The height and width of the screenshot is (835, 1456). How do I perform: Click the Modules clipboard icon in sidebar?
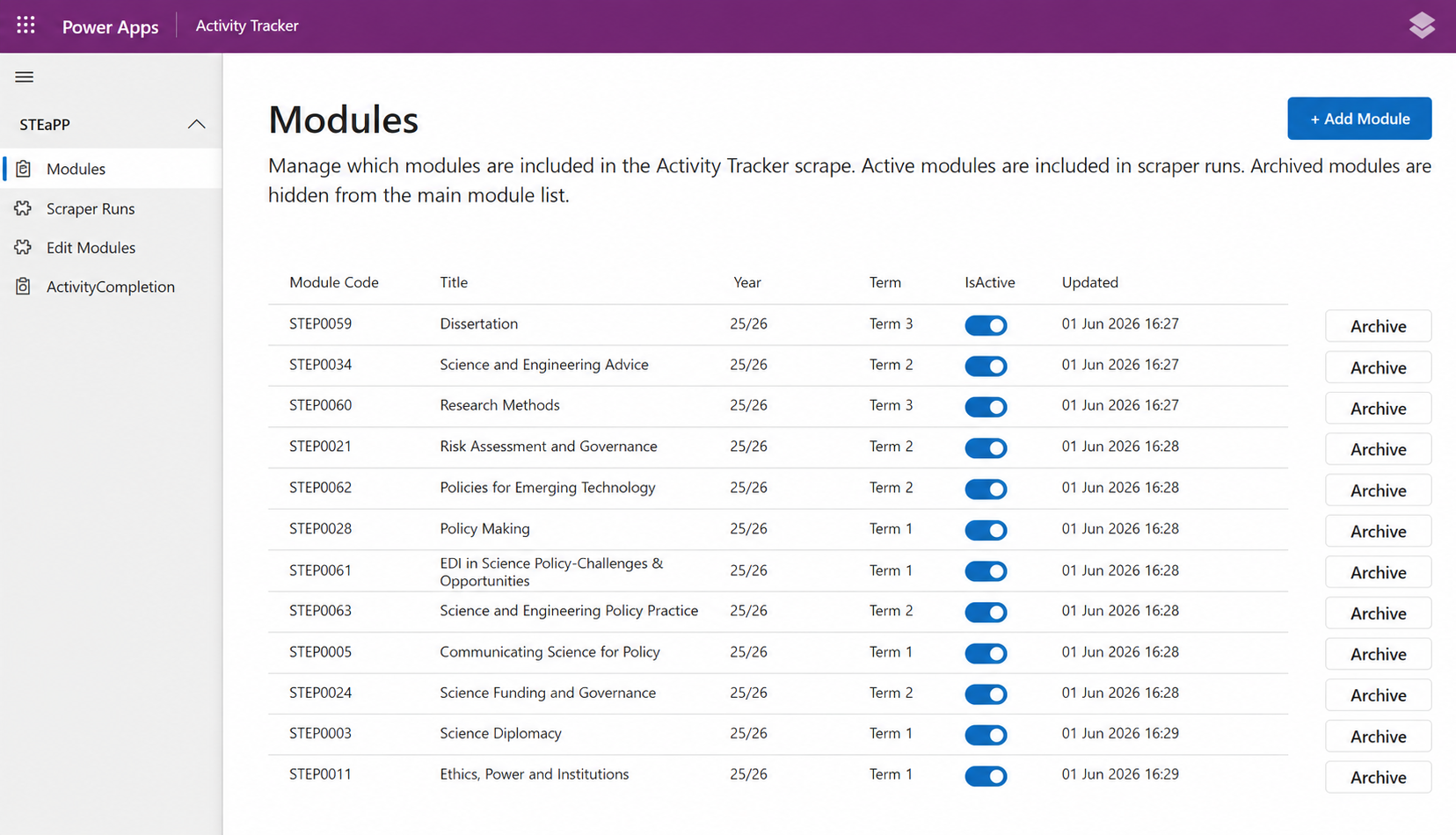coord(24,169)
